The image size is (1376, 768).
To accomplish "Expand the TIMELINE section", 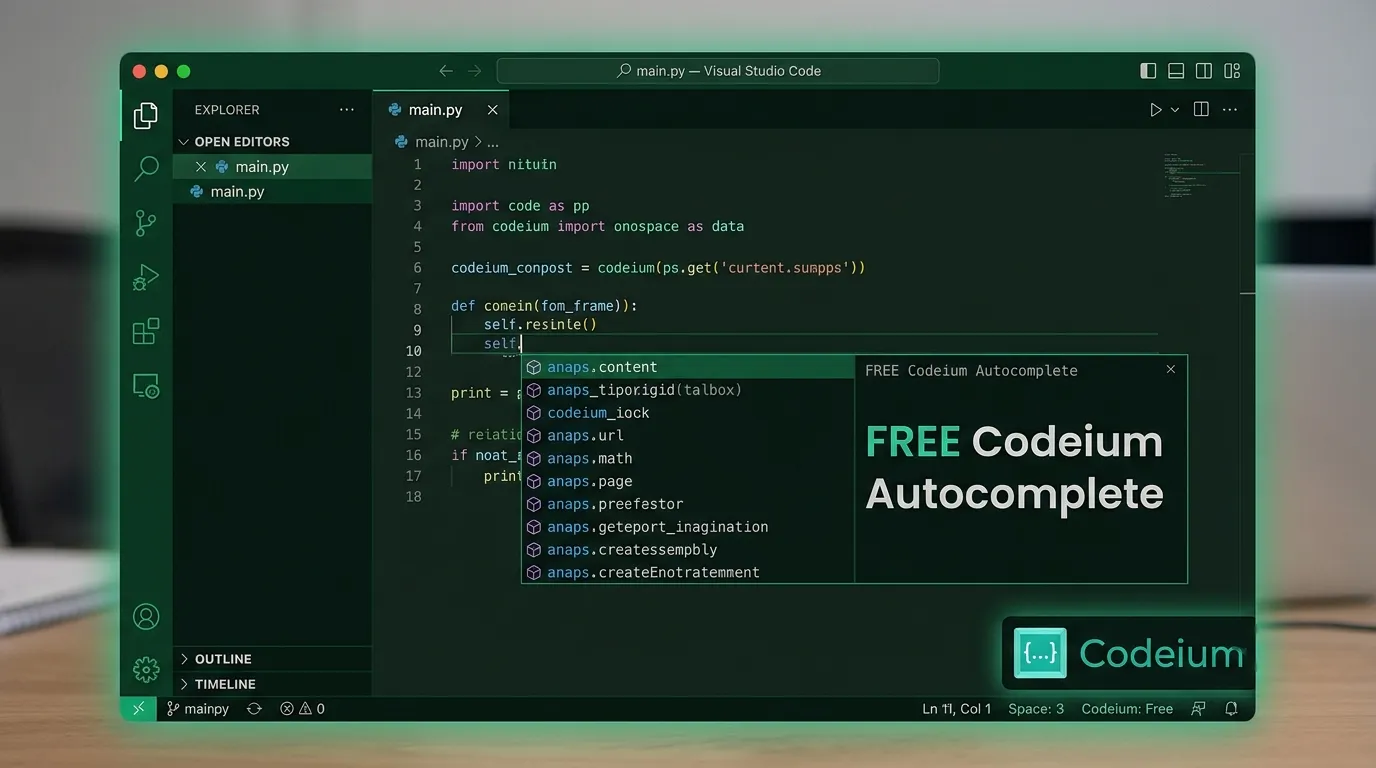I will click(273, 684).
